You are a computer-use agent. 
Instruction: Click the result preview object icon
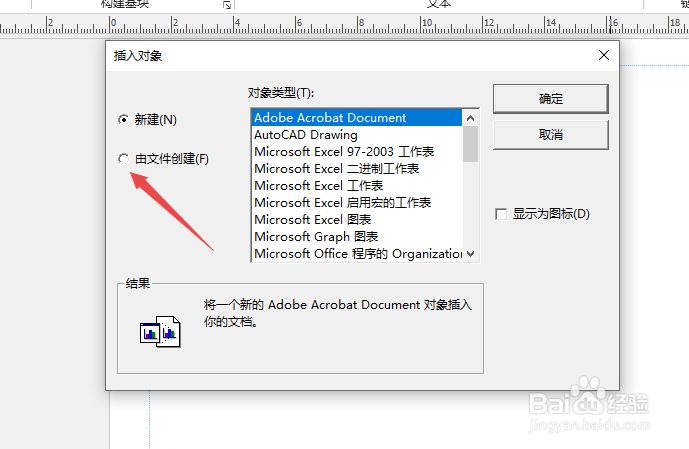coord(160,332)
